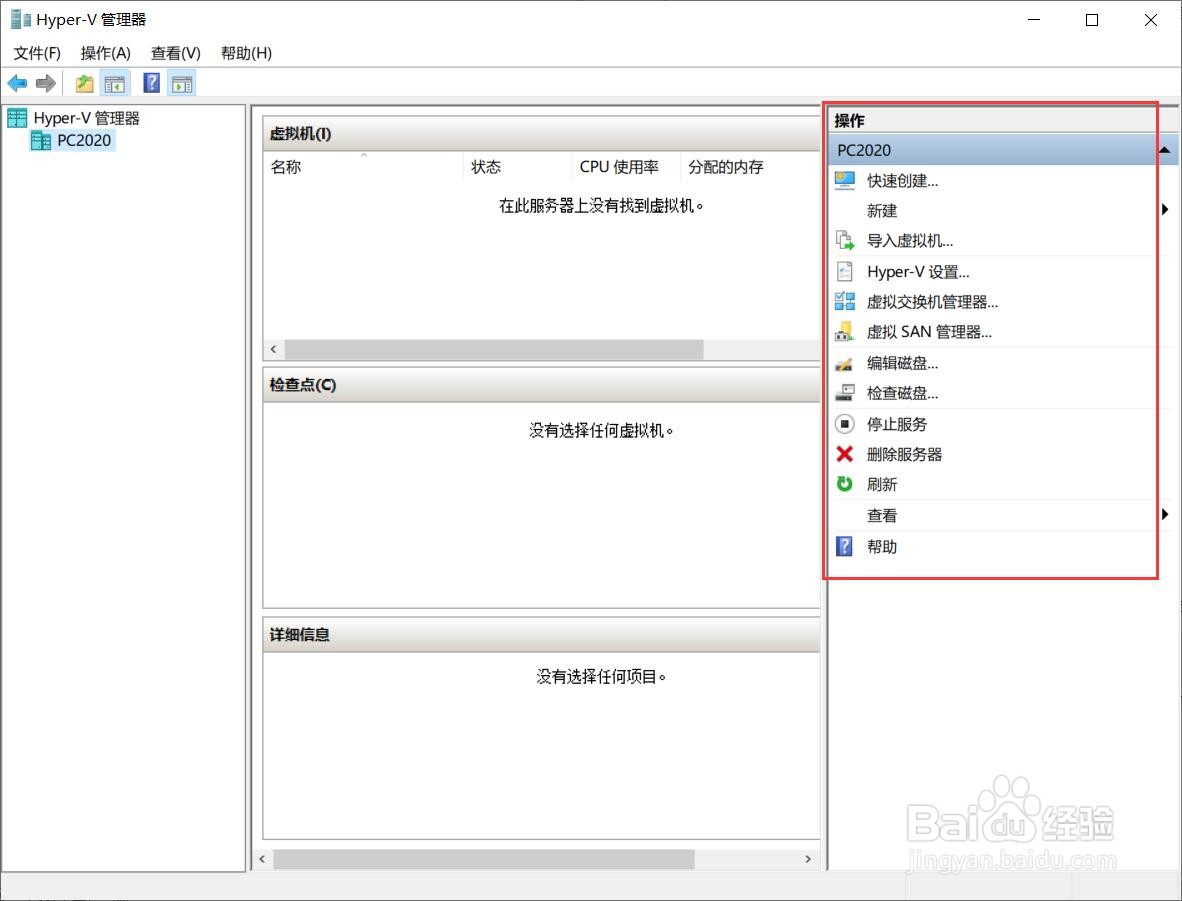Toggle the Action pane toolbar icon

(182, 84)
